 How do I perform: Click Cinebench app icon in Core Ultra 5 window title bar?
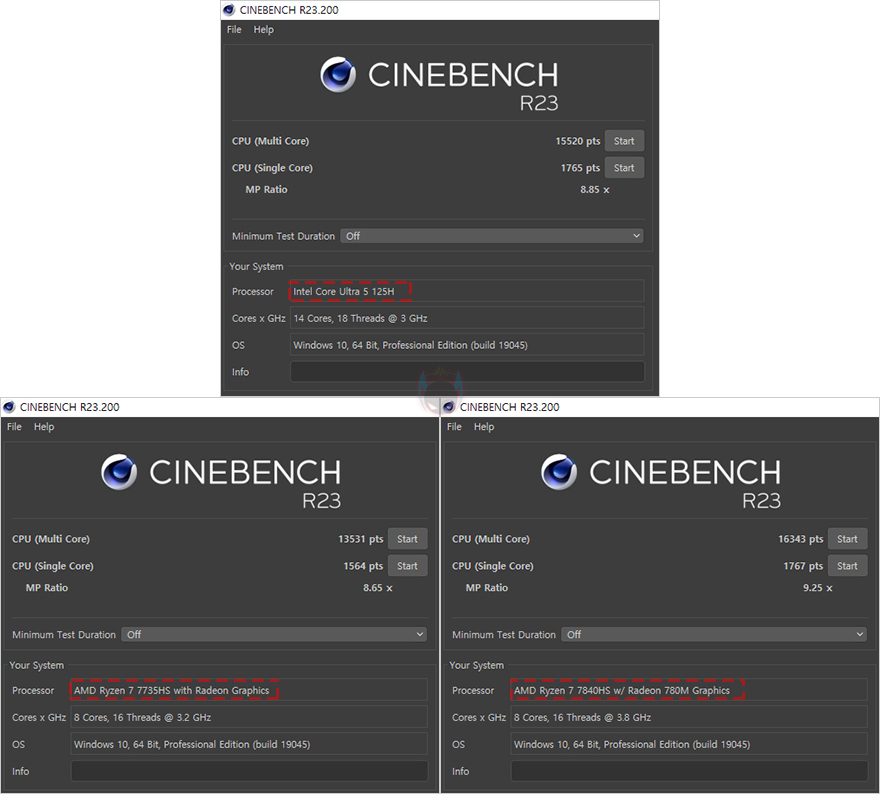(228, 10)
